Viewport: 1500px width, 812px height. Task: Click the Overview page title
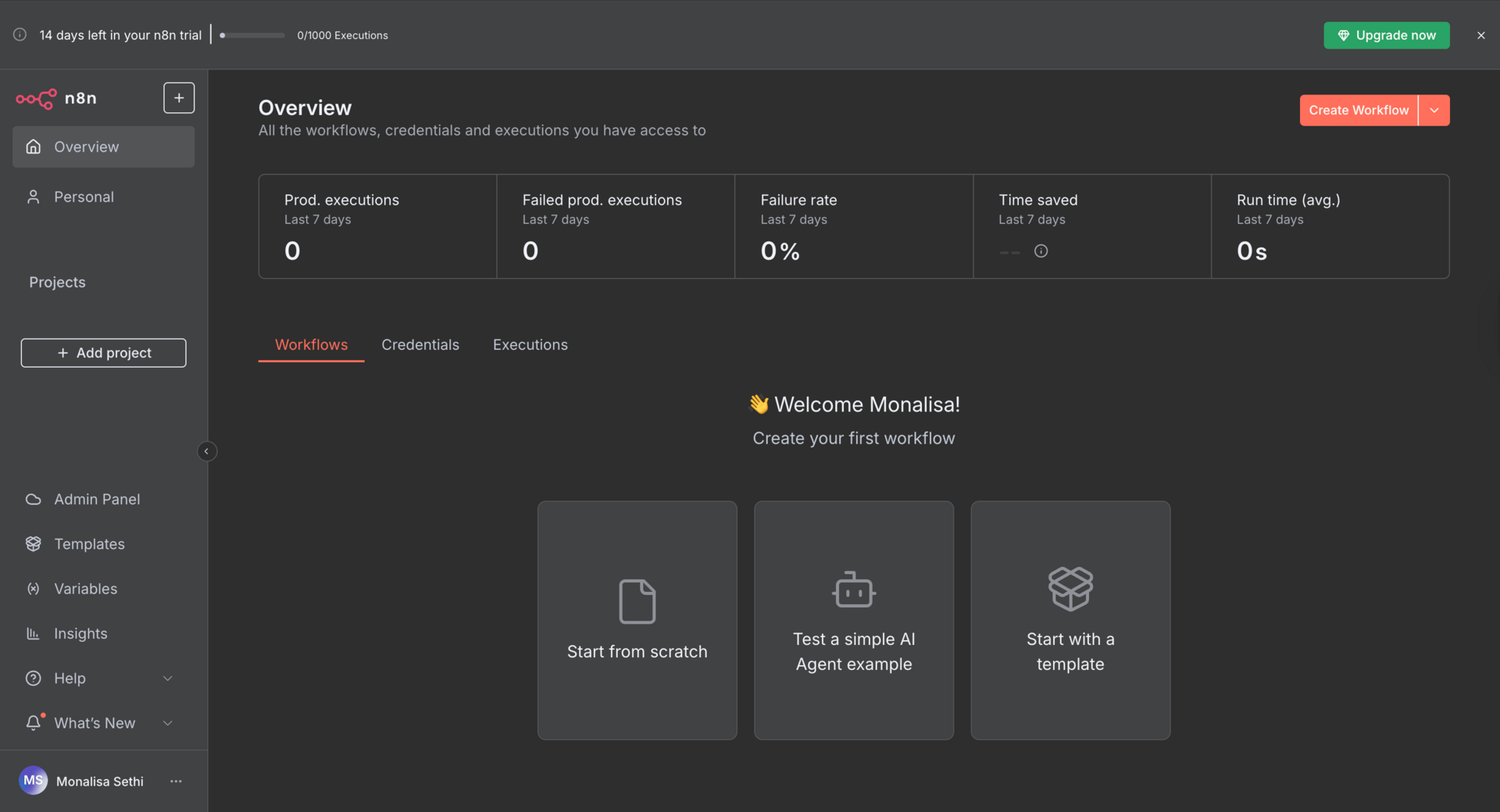[305, 108]
